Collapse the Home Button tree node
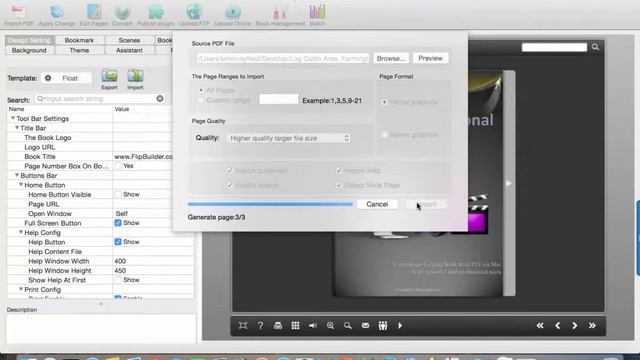 tap(21, 185)
